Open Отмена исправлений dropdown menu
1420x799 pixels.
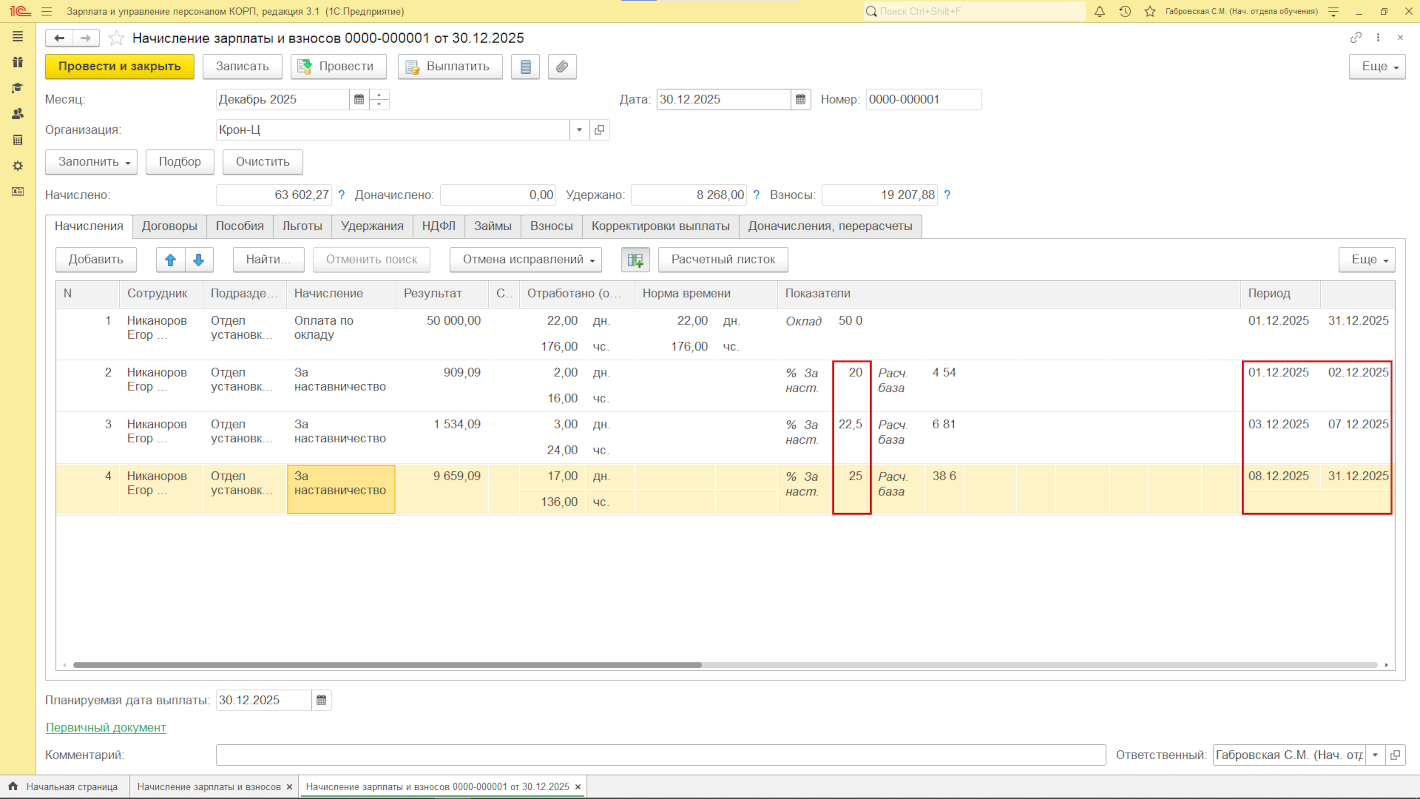pos(525,260)
